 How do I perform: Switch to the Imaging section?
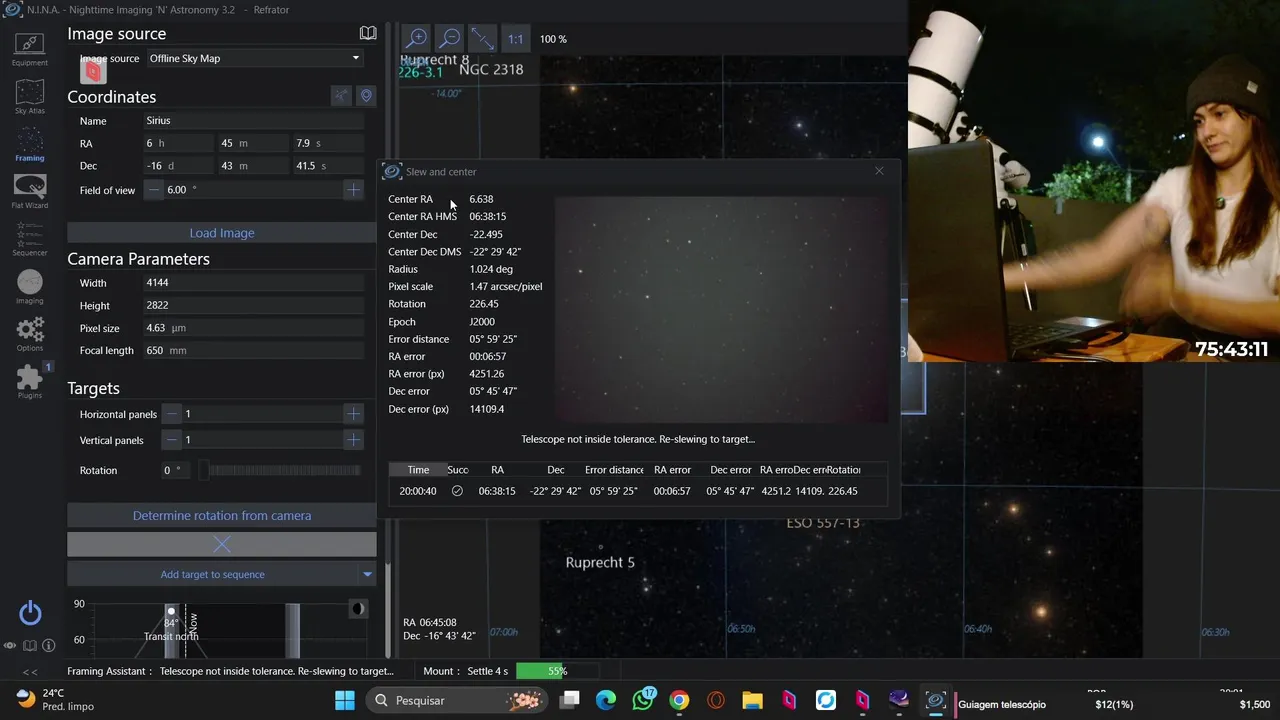click(x=30, y=287)
